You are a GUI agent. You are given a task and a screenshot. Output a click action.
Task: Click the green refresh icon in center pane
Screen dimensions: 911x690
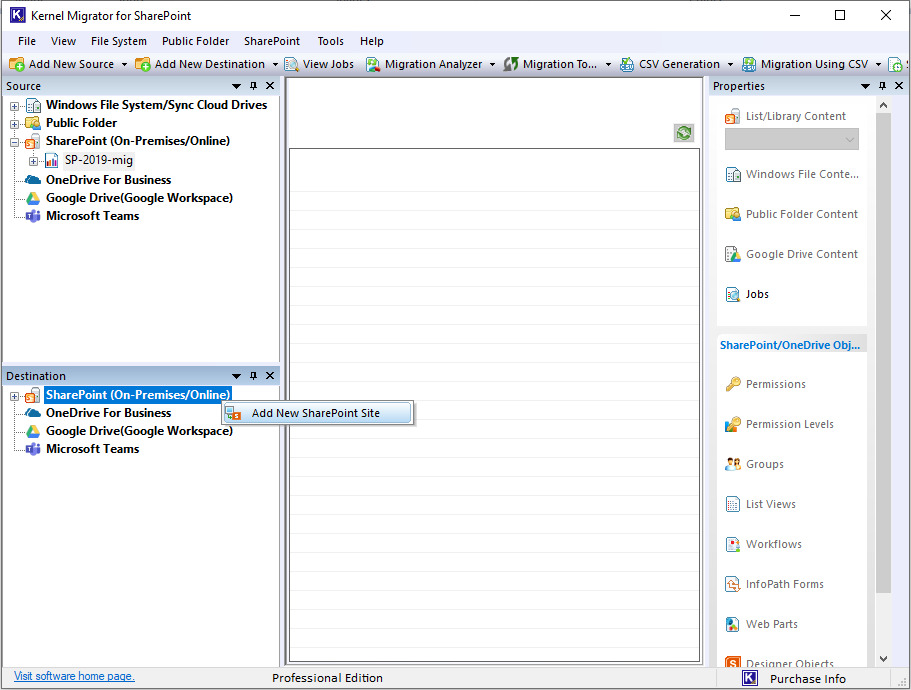coord(684,133)
